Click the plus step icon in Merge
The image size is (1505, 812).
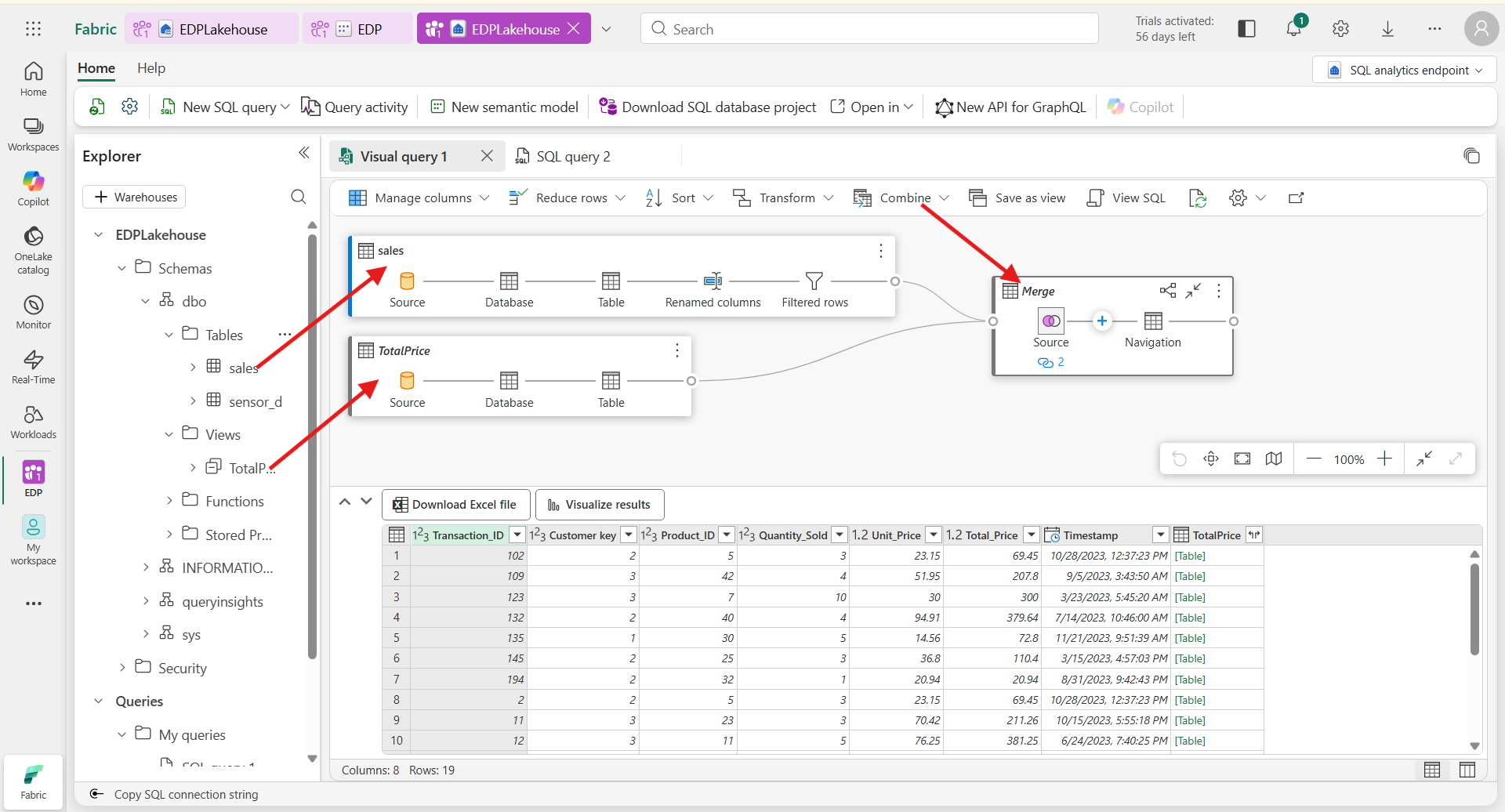[1102, 321]
